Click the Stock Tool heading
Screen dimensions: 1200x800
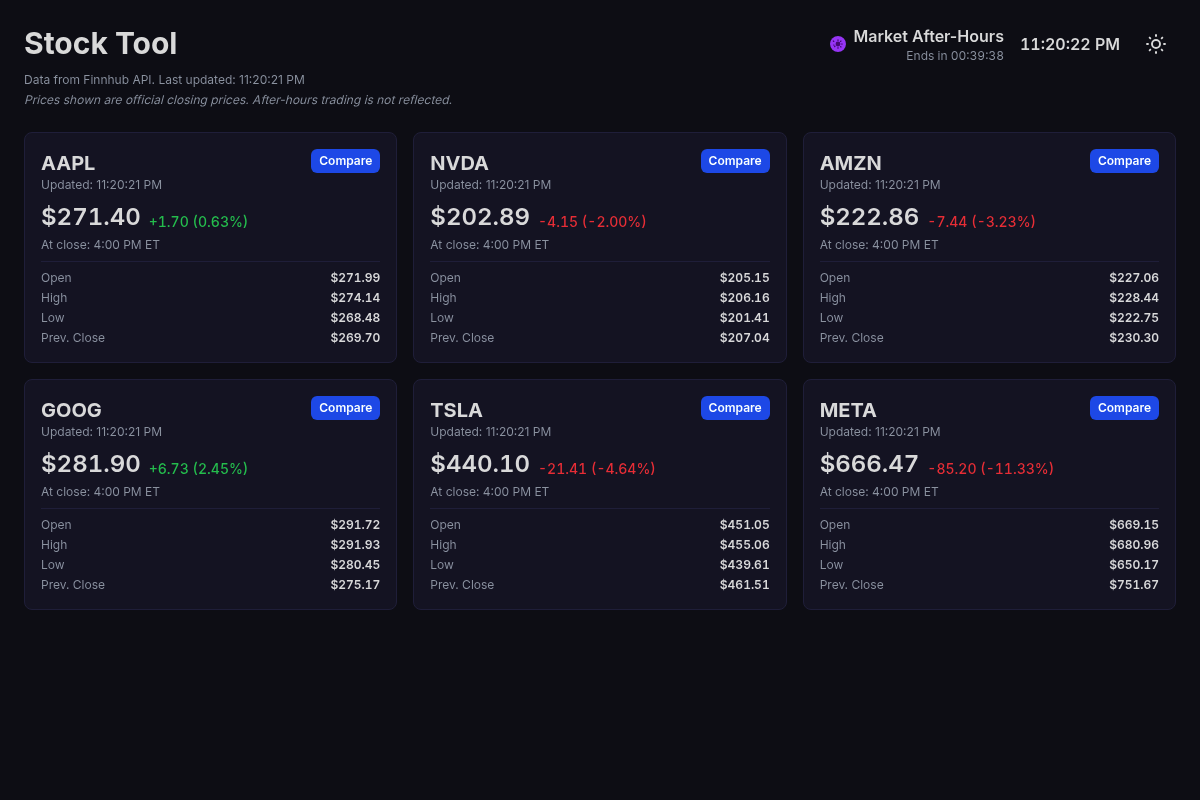click(x=100, y=44)
